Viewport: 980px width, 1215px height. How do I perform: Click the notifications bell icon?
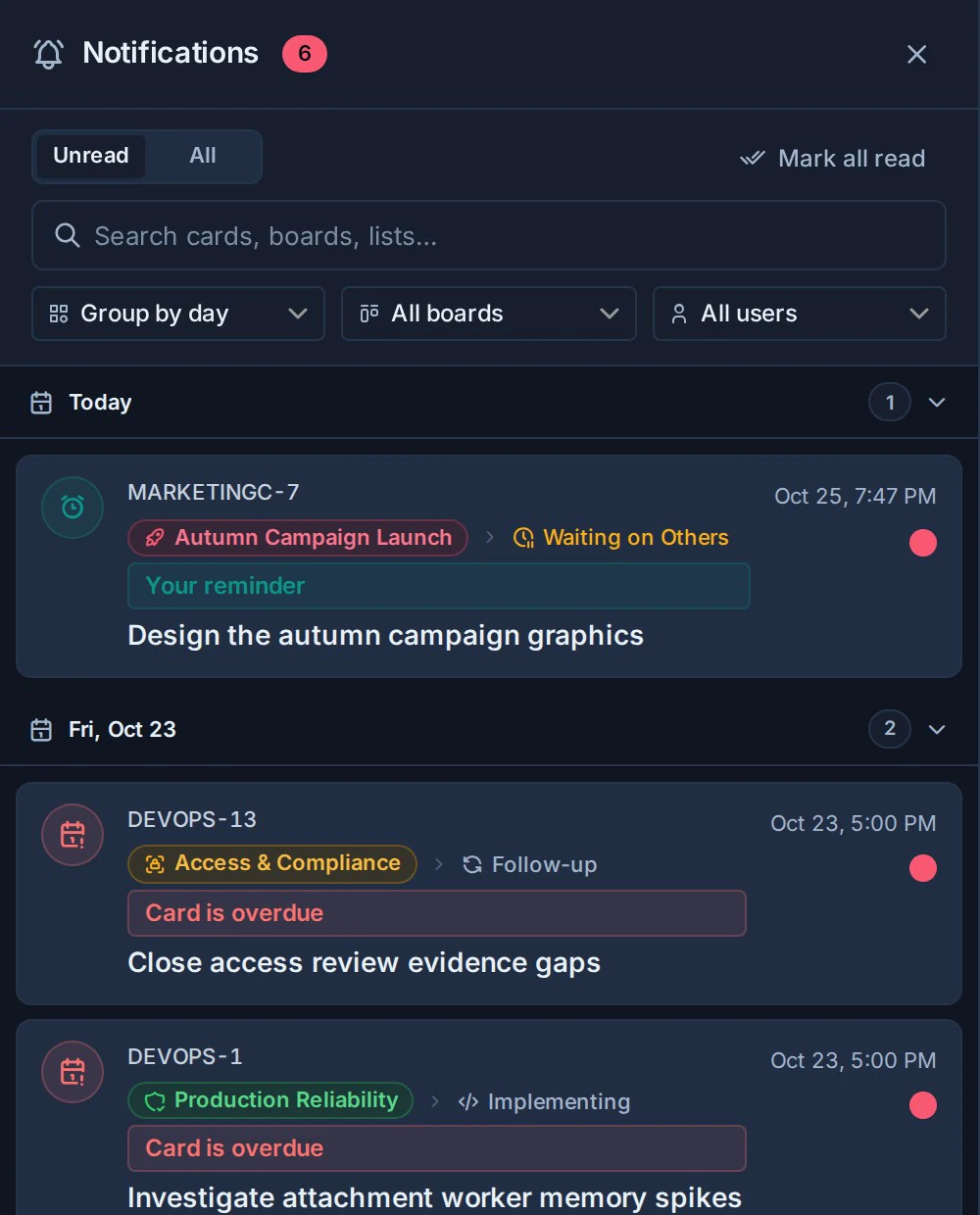48,53
